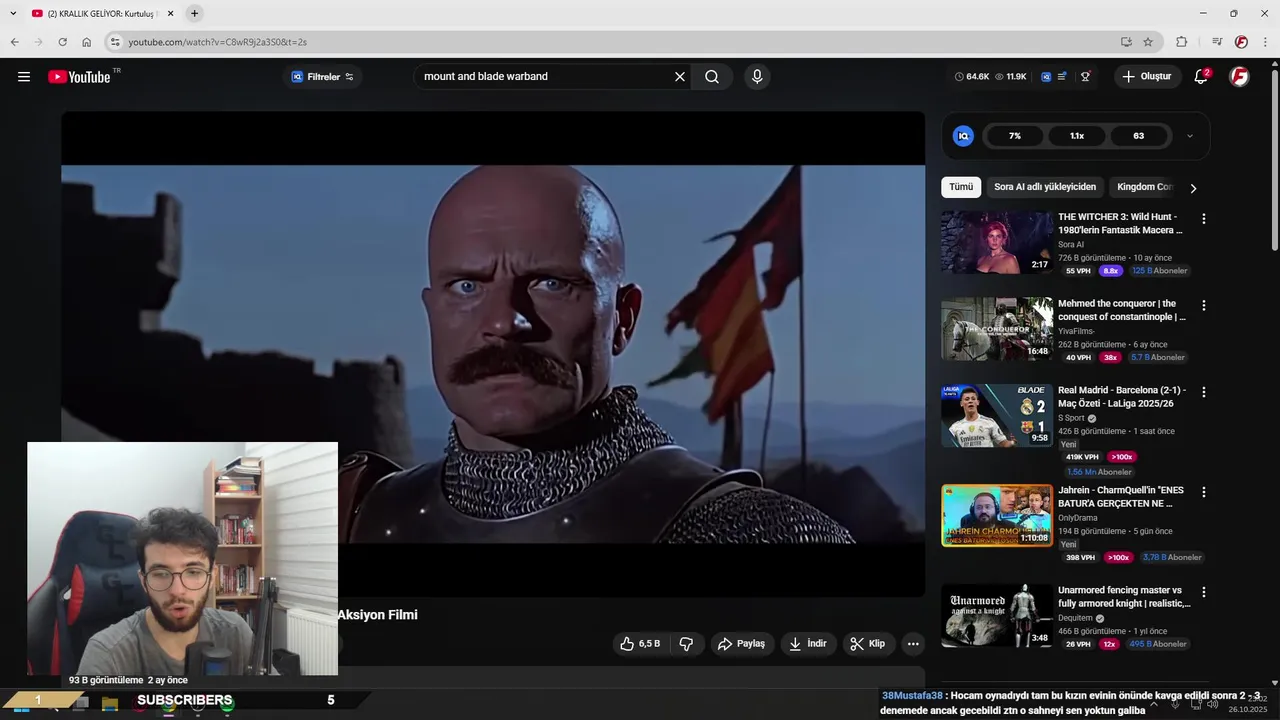Open Unarmored fencing master thumbnail
The image size is (1280, 720).
(x=997, y=615)
